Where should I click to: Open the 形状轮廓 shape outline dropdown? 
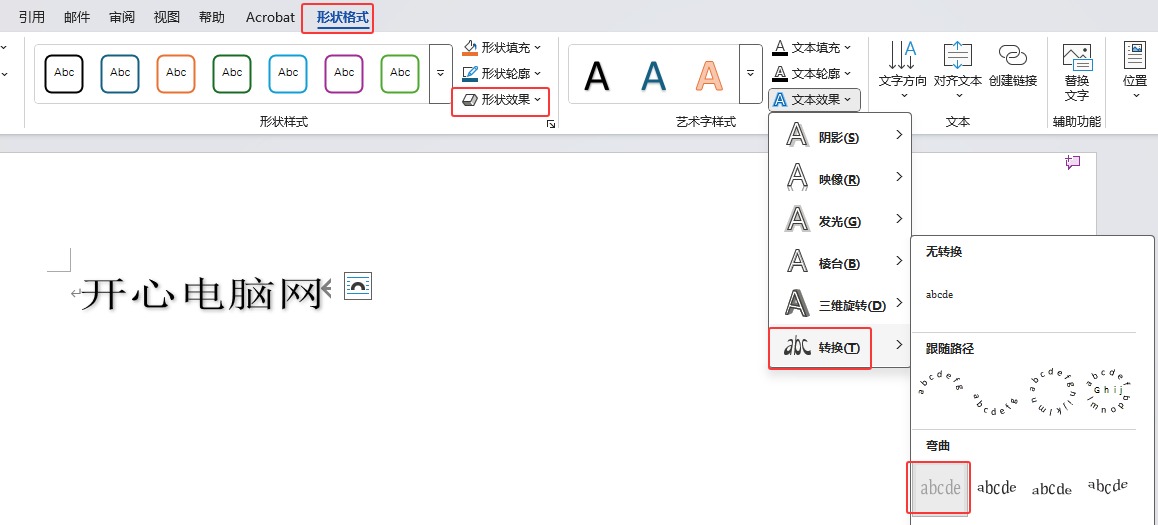501,73
